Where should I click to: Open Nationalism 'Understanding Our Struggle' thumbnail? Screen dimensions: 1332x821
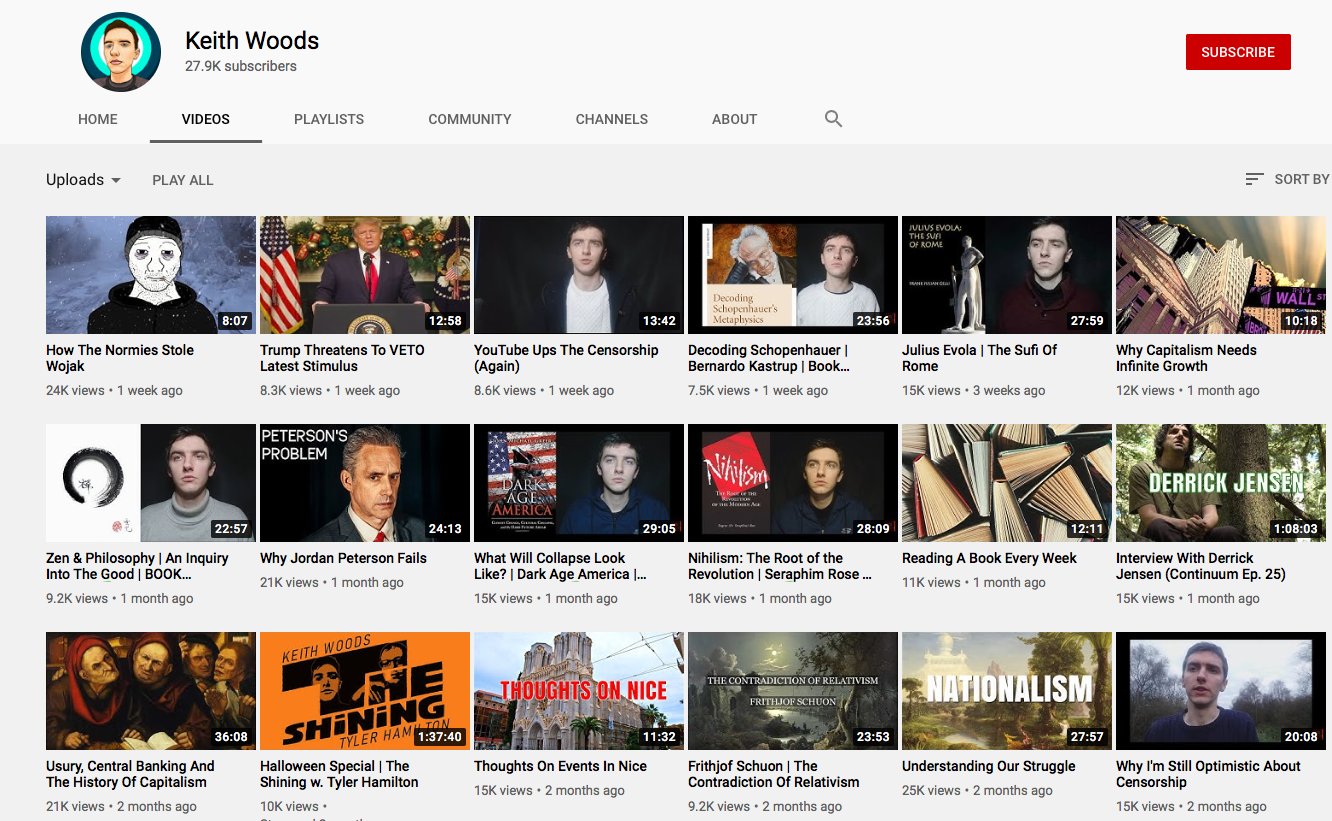(1007, 691)
